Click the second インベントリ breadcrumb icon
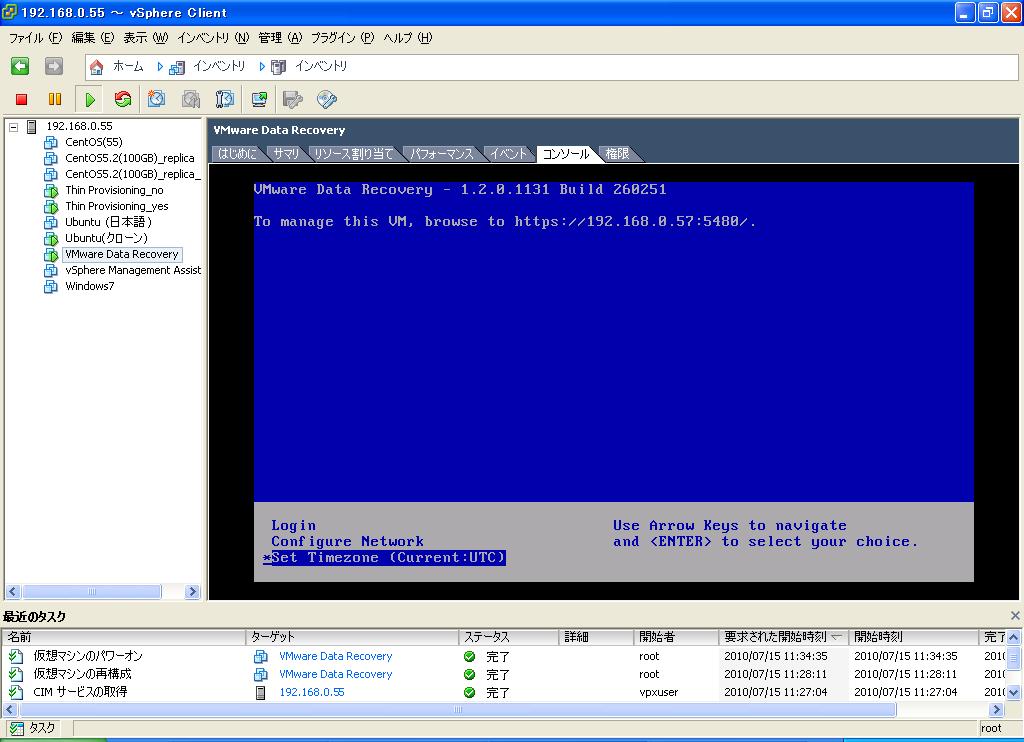Viewport: 1024px width, 742px height. click(279, 67)
